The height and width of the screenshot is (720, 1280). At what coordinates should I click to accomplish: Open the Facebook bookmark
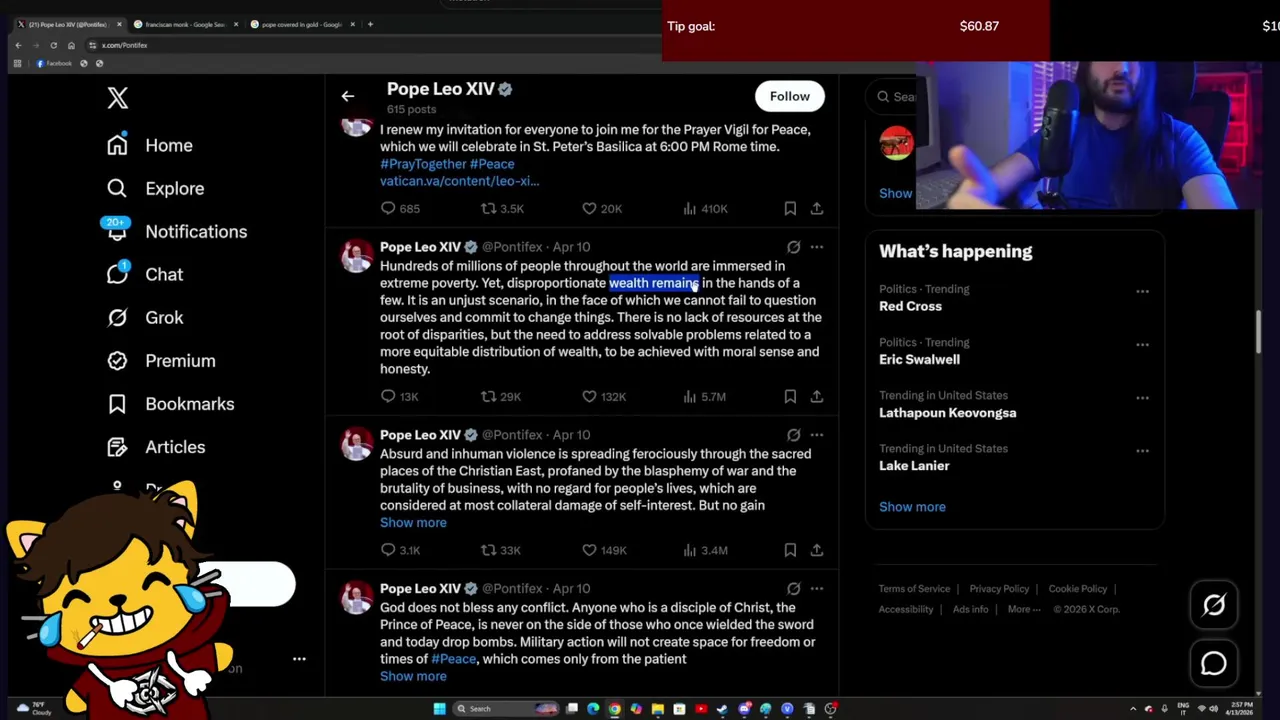point(54,63)
